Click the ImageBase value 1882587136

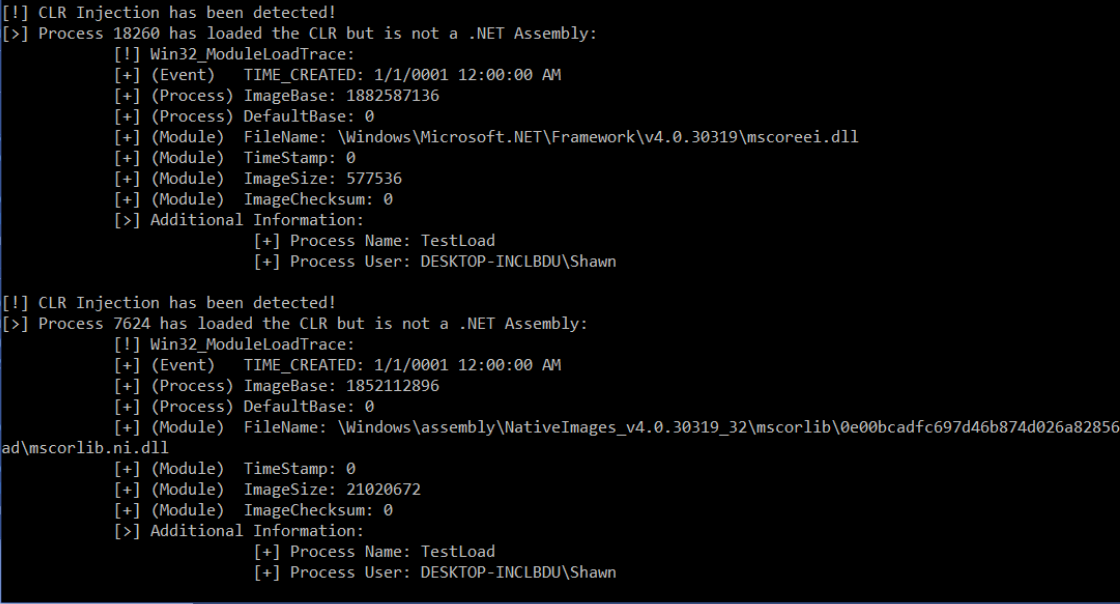[x=393, y=96]
